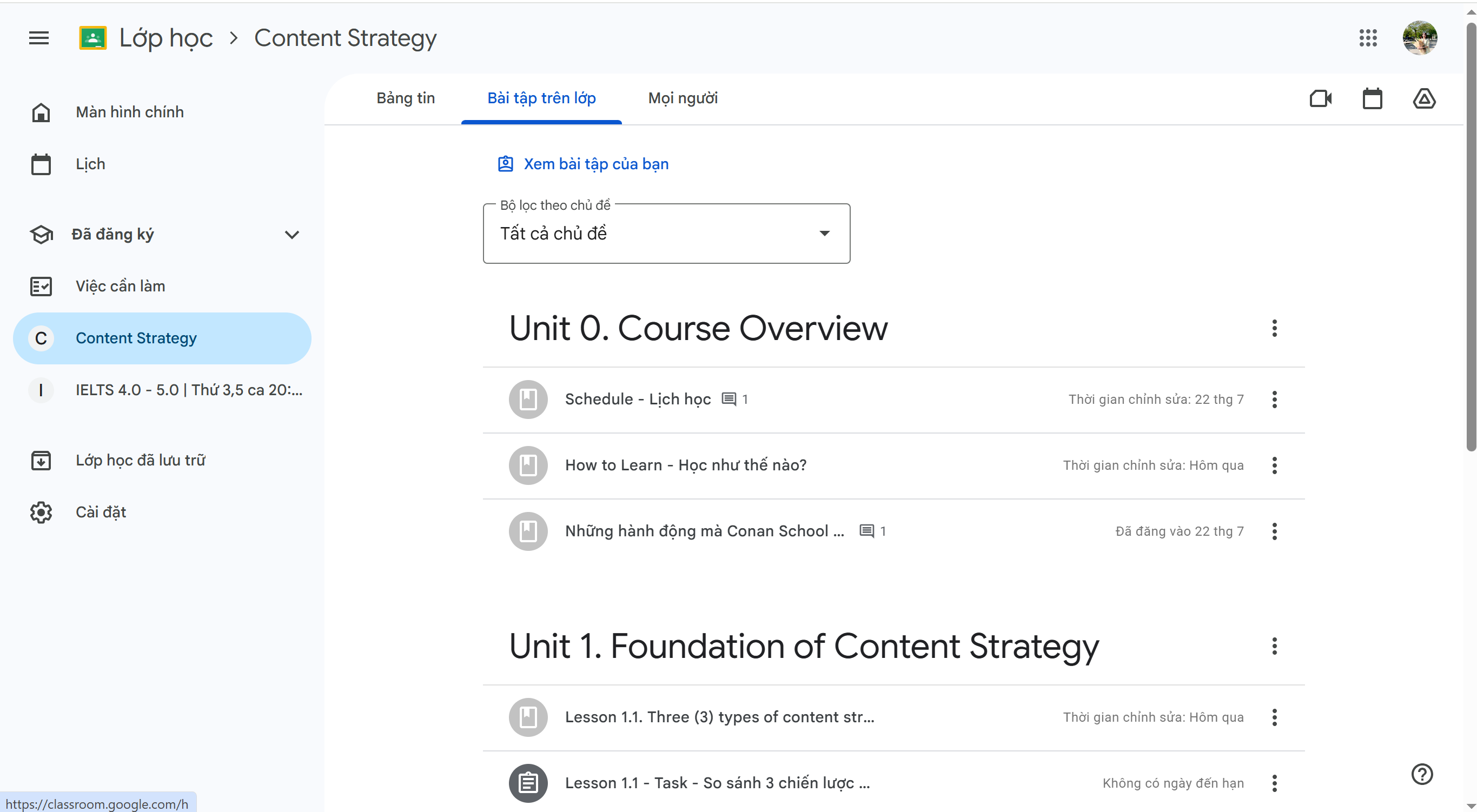Open the Google Calendar icon in the class header
1477x812 pixels.
tap(1372, 98)
